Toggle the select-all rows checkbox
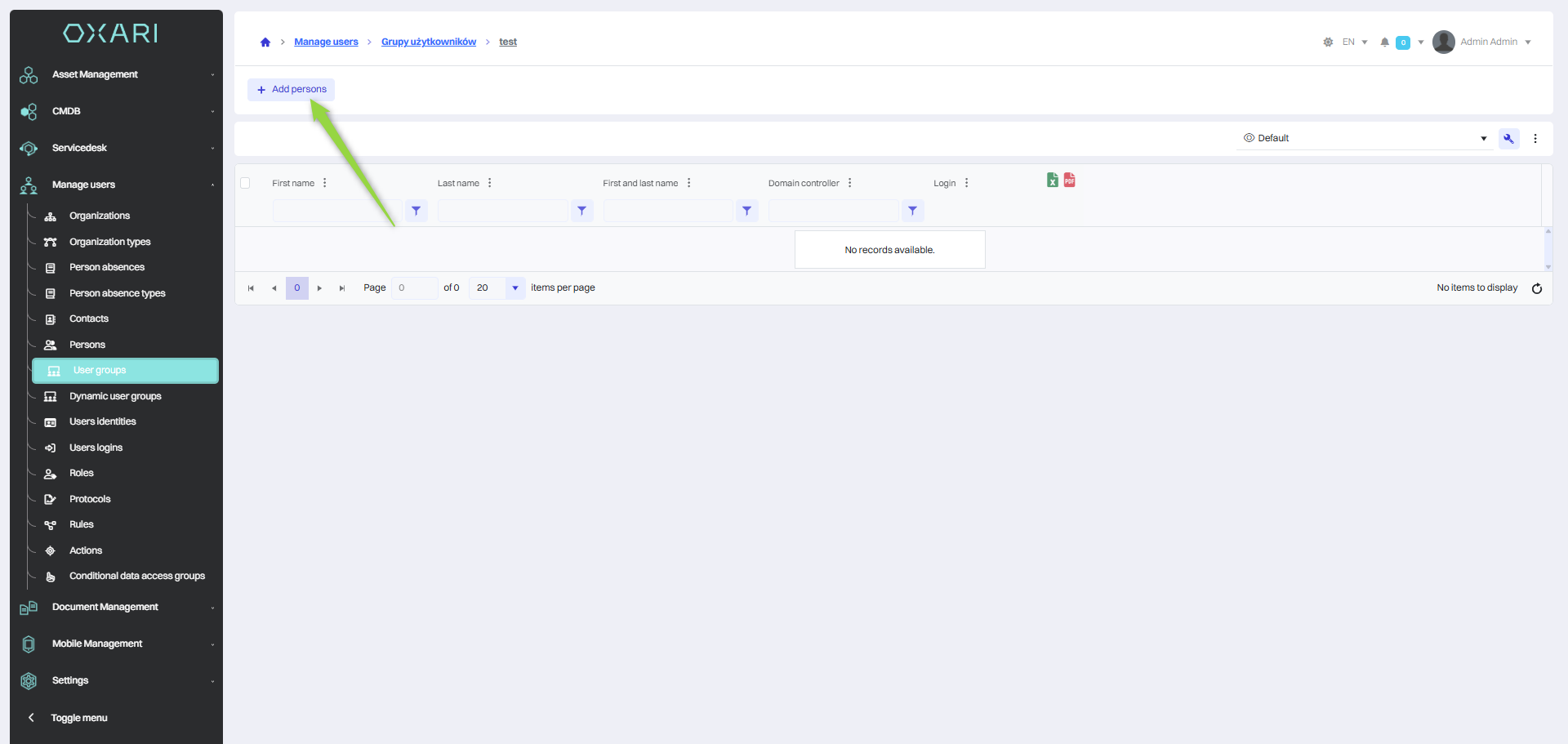Image resolution: width=1568 pixels, height=744 pixels. pos(245,183)
